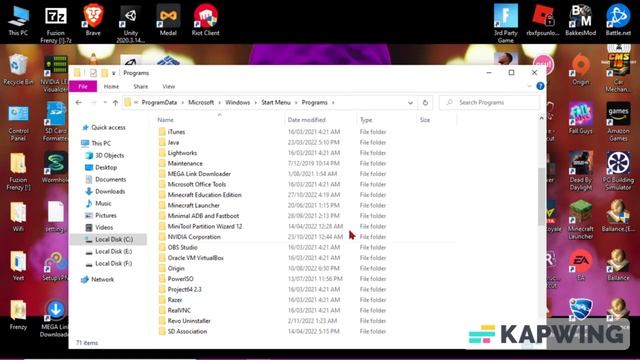The height and width of the screenshot is (360, 640).
Task: Open the recent locations dropdown arrow
Action: pyautogui.click(x=105, y=102)
